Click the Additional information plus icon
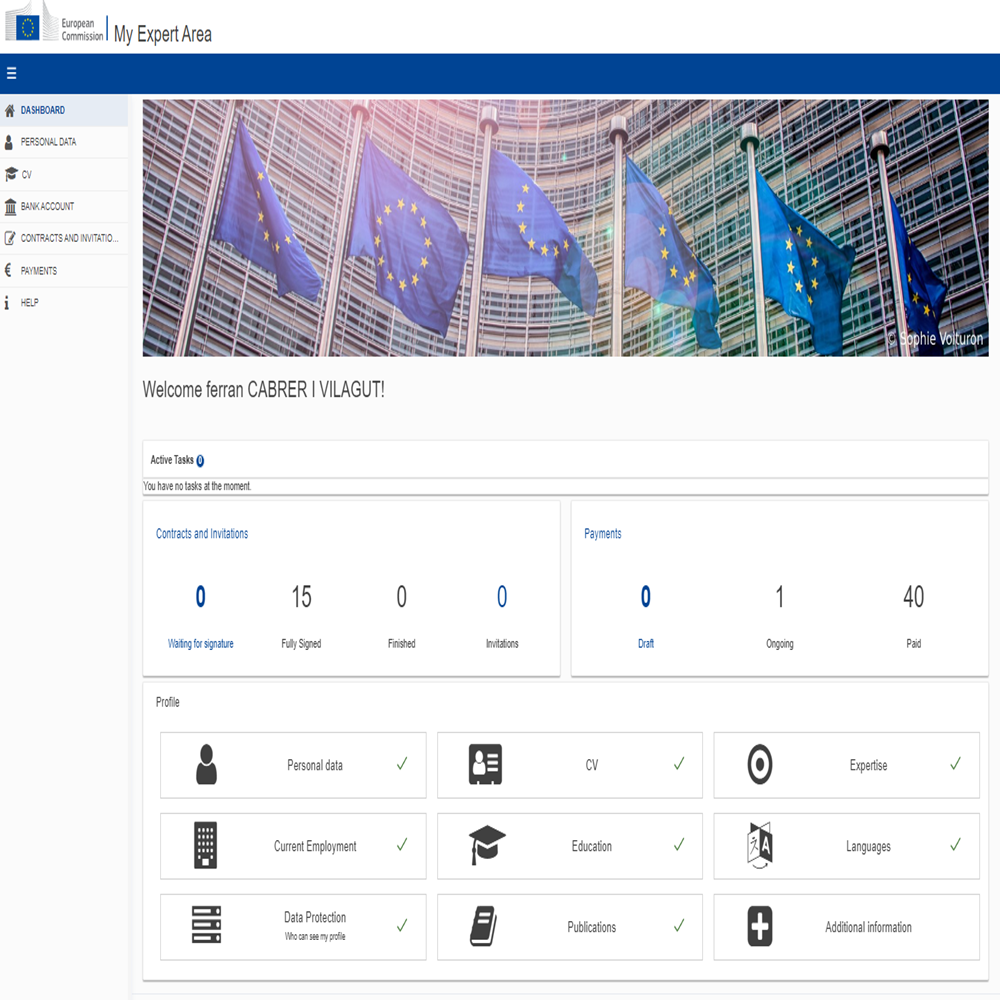Image resolution: width=1000 pixels, height=1000 pixels. (x=760, y=927)
